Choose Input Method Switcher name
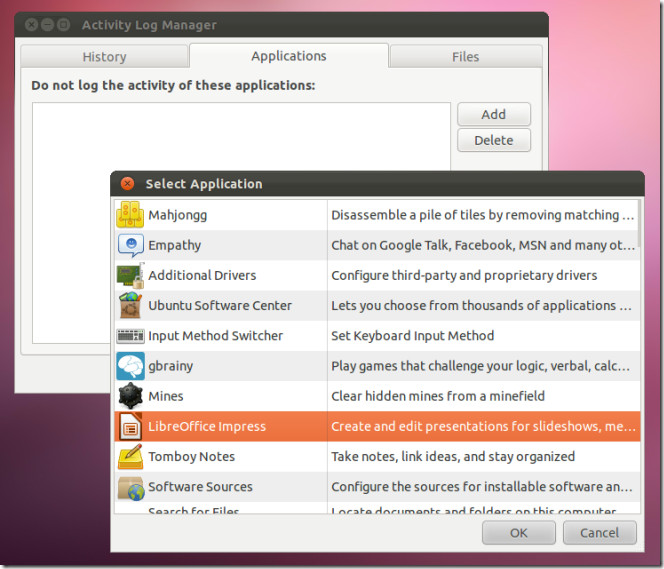The height and width of the screenshot is (569, 664). tap(216, 336)
